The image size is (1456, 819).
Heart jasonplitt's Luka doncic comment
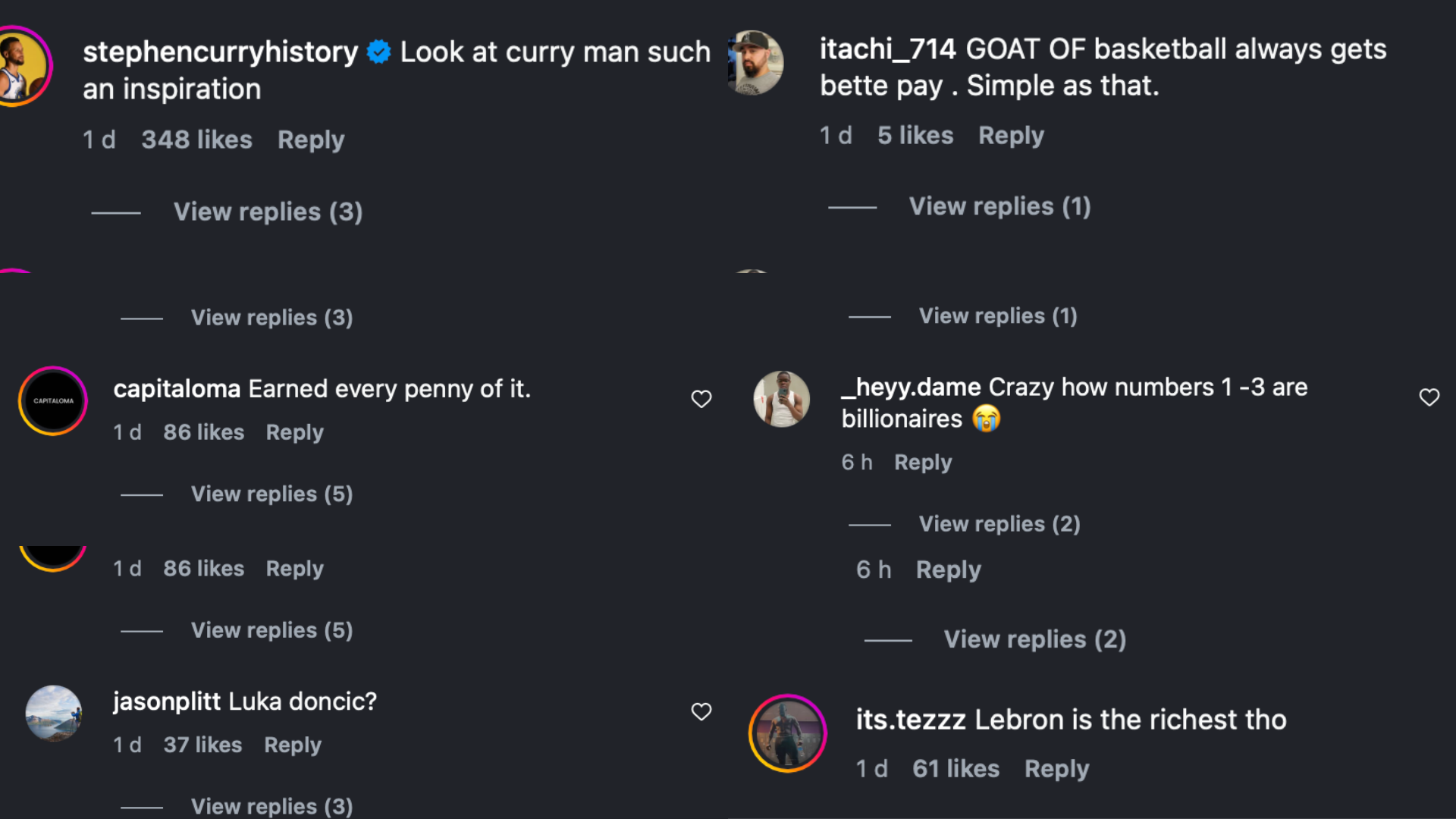[x=701, y=711]
